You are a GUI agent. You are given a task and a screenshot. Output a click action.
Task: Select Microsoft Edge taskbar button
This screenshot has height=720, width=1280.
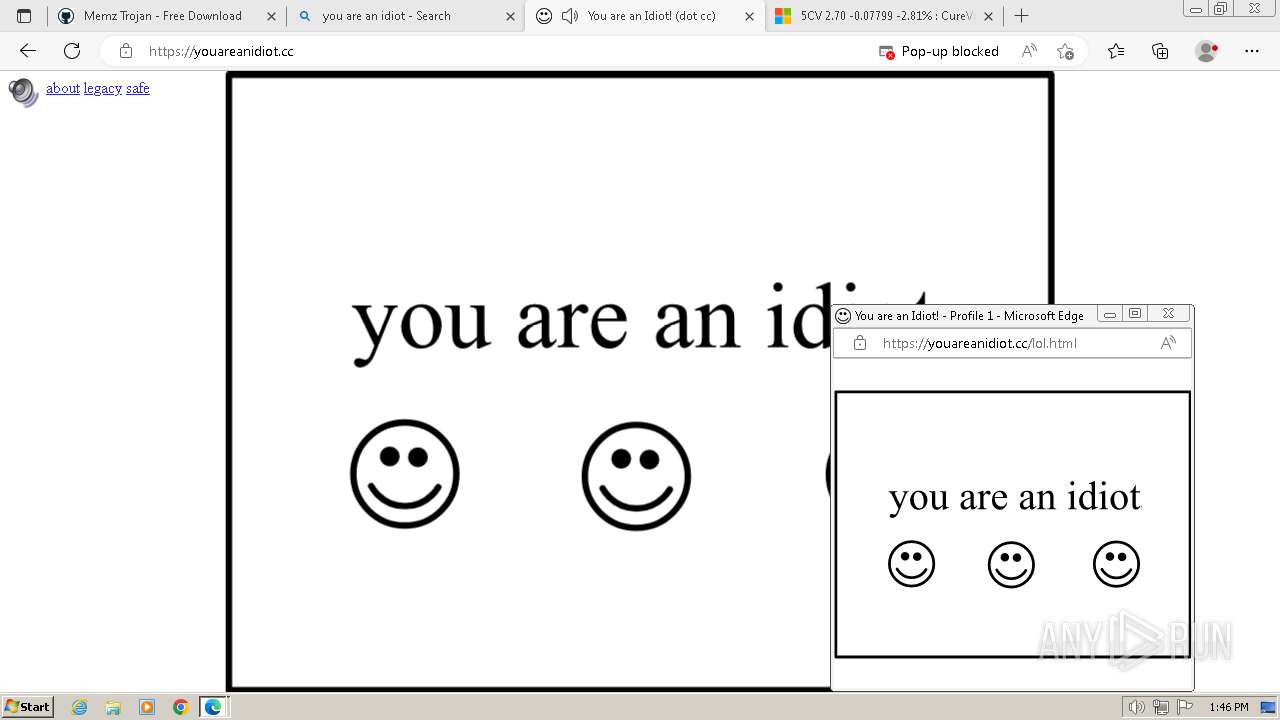(214, 707)
